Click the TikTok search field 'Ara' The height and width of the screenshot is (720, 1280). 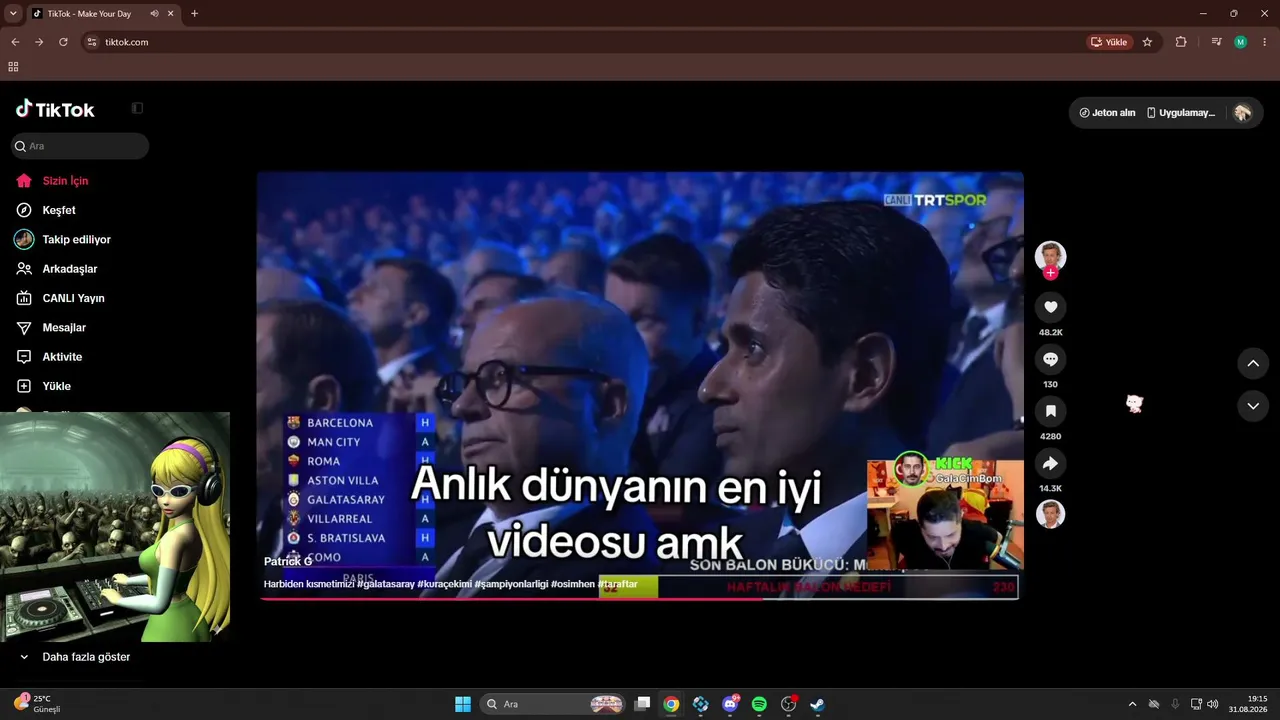click(x=80, y=146)
